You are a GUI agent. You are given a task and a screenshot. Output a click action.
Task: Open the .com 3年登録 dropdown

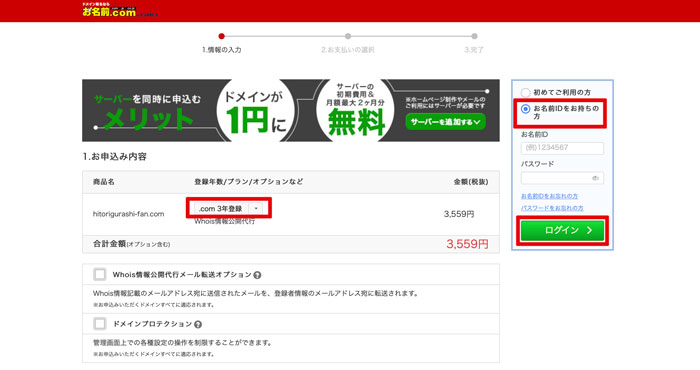pos(228,208)
